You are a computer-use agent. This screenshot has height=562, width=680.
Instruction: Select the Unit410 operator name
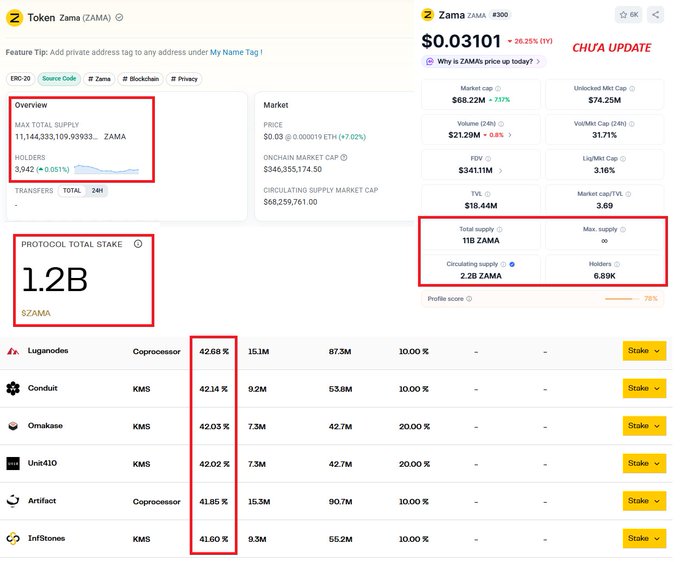[x=42, y=463]
